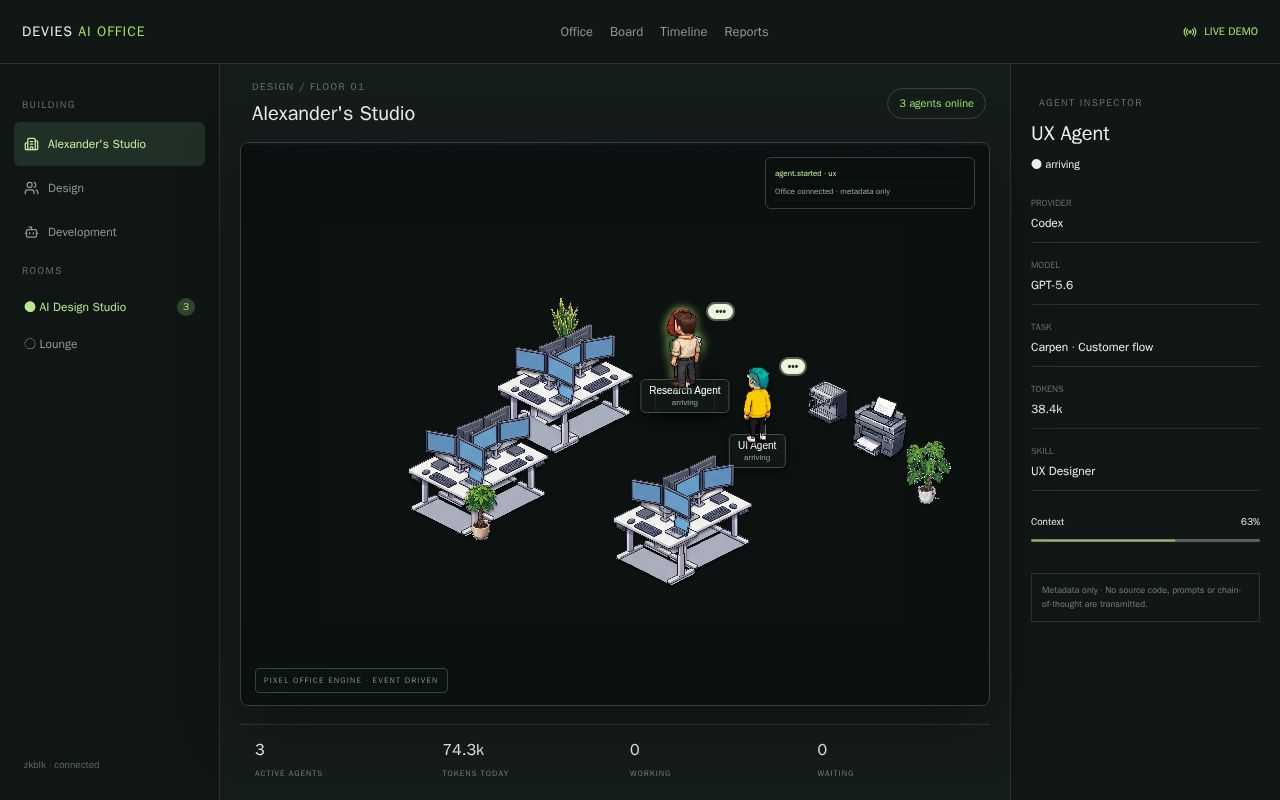Click the printer in the office scene

click(880, 427)
